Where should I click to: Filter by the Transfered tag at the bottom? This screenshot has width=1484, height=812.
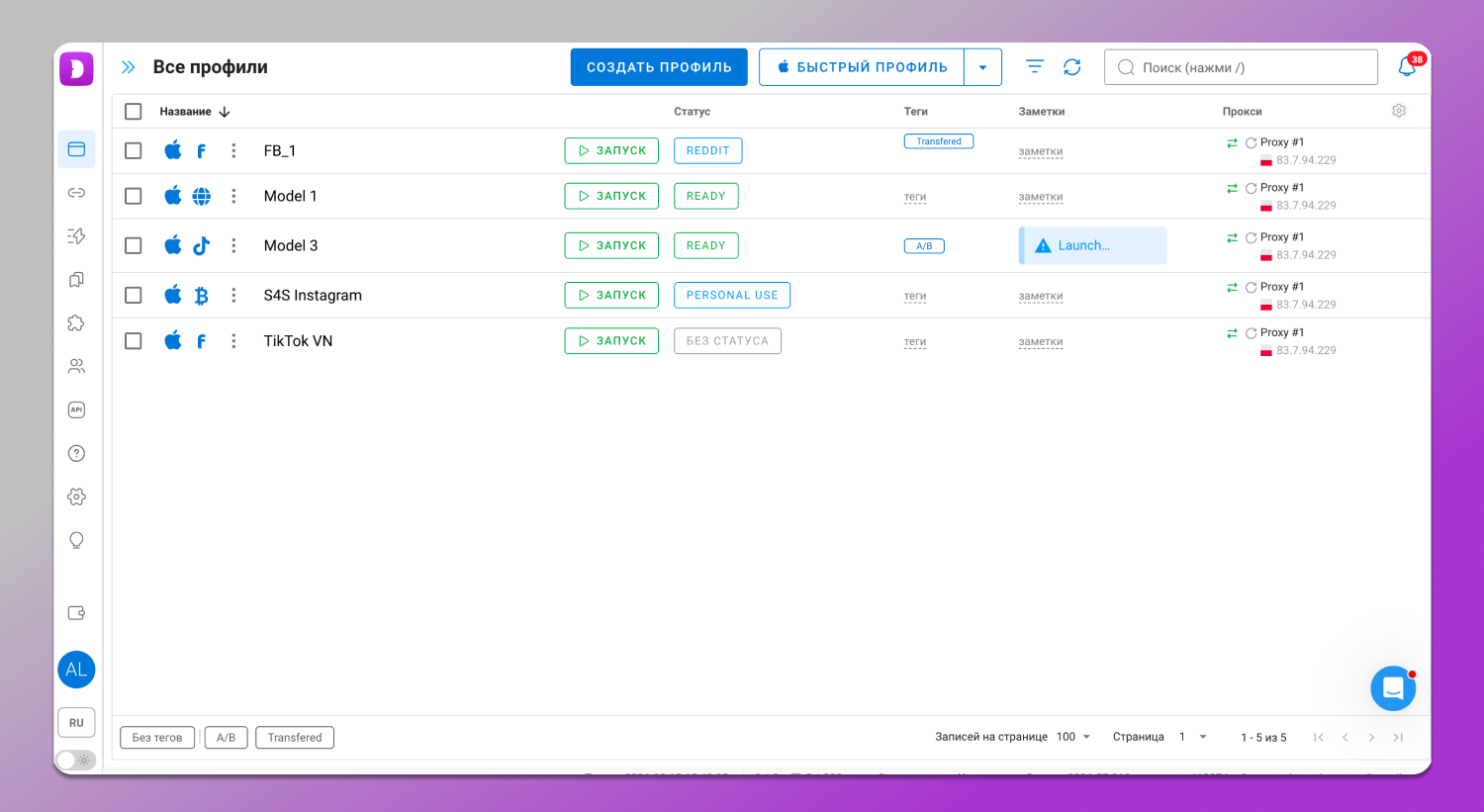pyautogui.click(x=295, y=738)
